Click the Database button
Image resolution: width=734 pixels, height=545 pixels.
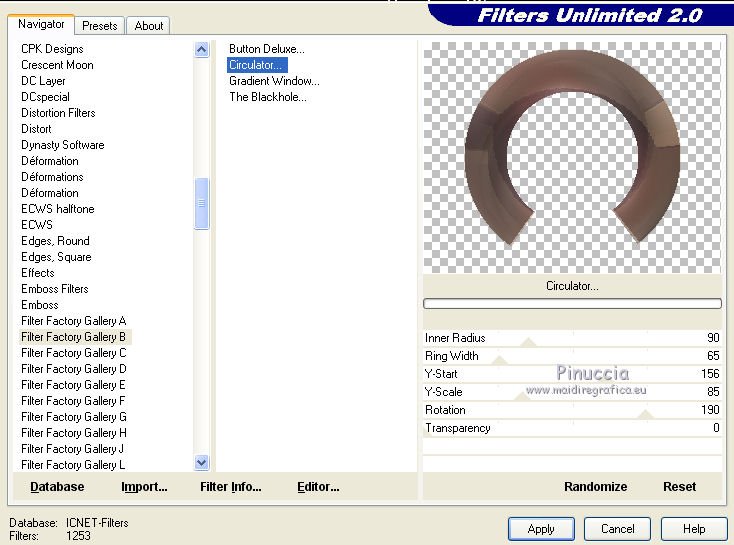point(57,487)
